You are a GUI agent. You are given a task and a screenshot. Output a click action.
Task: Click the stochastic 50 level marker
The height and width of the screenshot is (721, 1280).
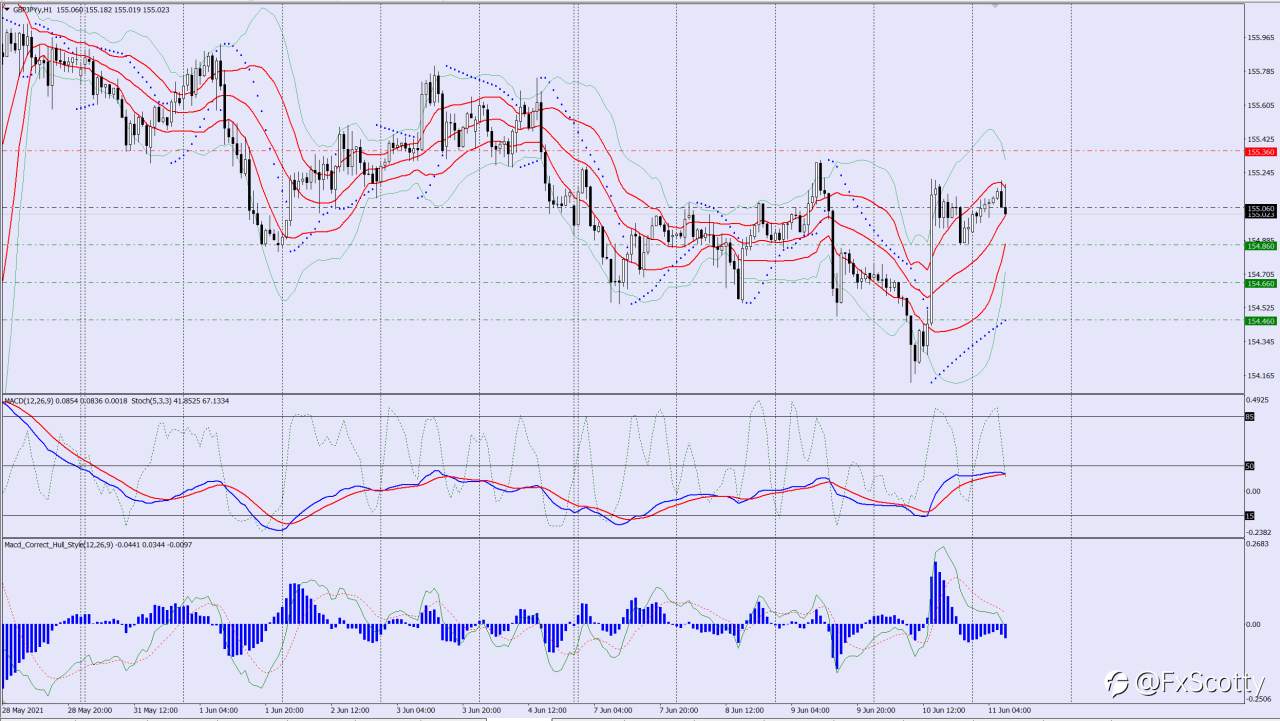tap(1249, 466)
